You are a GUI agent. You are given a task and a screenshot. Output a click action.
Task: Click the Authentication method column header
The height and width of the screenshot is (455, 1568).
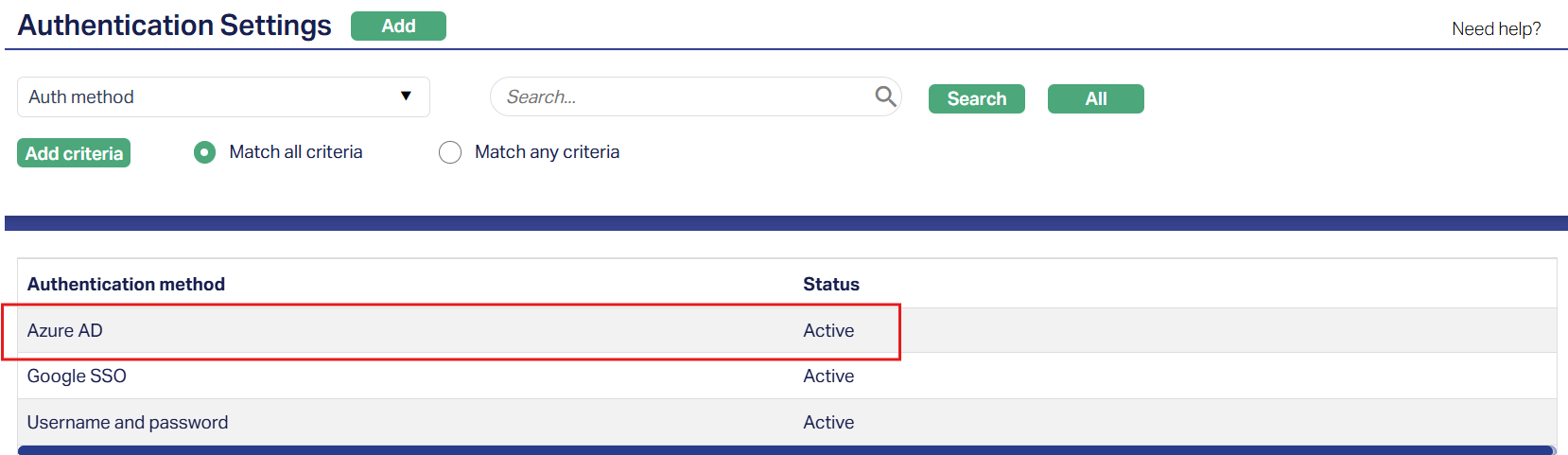pyautogui.click(x=126, y=285)
